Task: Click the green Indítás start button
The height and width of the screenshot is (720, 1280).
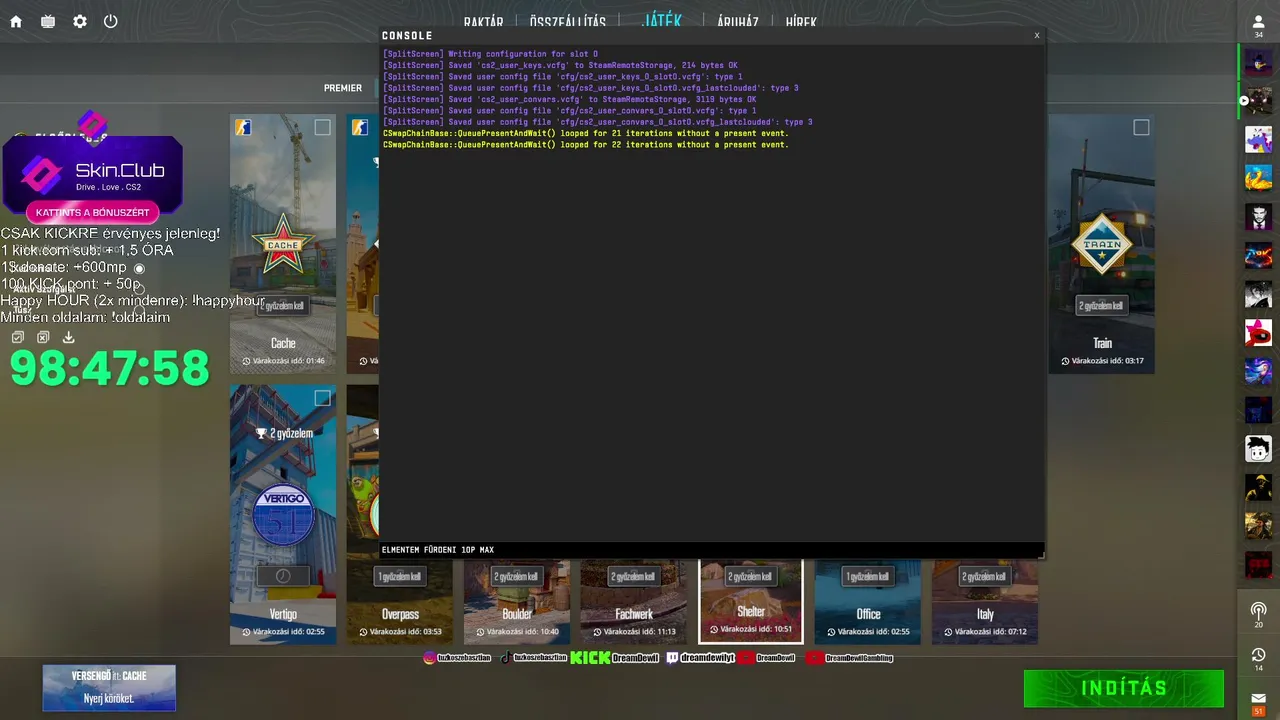Action: [x=1124, y=688]
